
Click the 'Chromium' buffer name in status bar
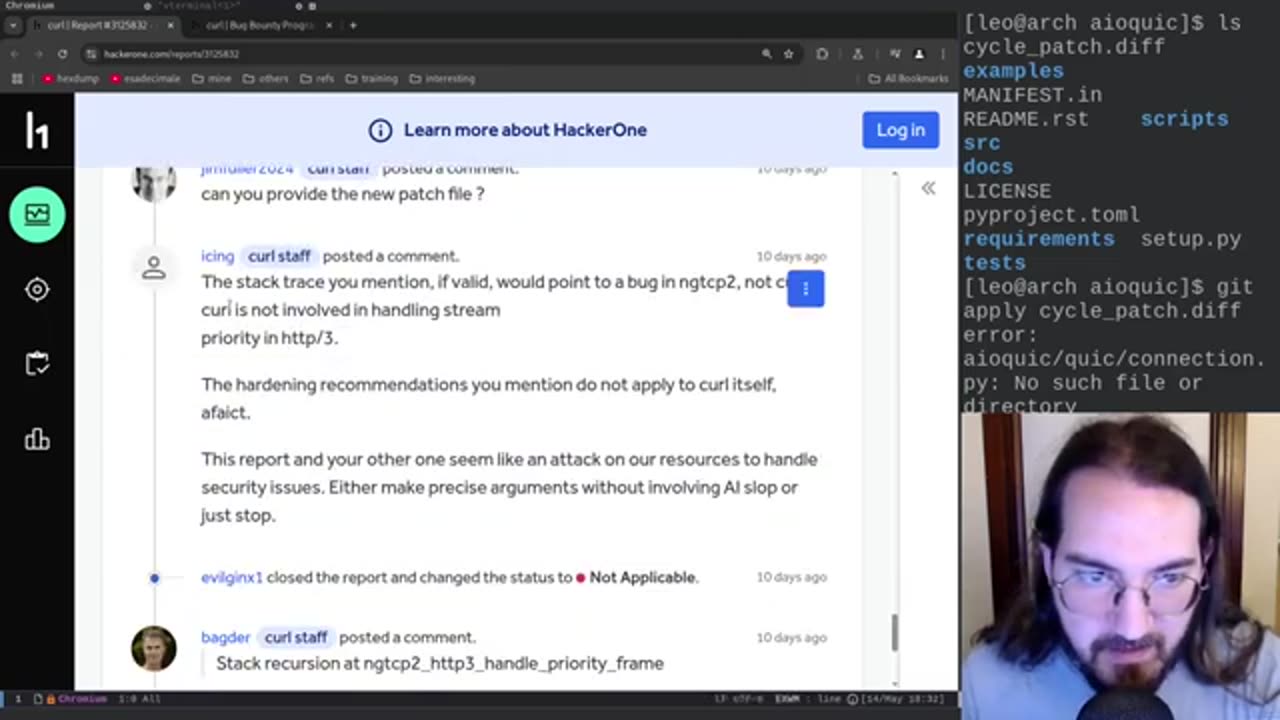tap(82, 699)
